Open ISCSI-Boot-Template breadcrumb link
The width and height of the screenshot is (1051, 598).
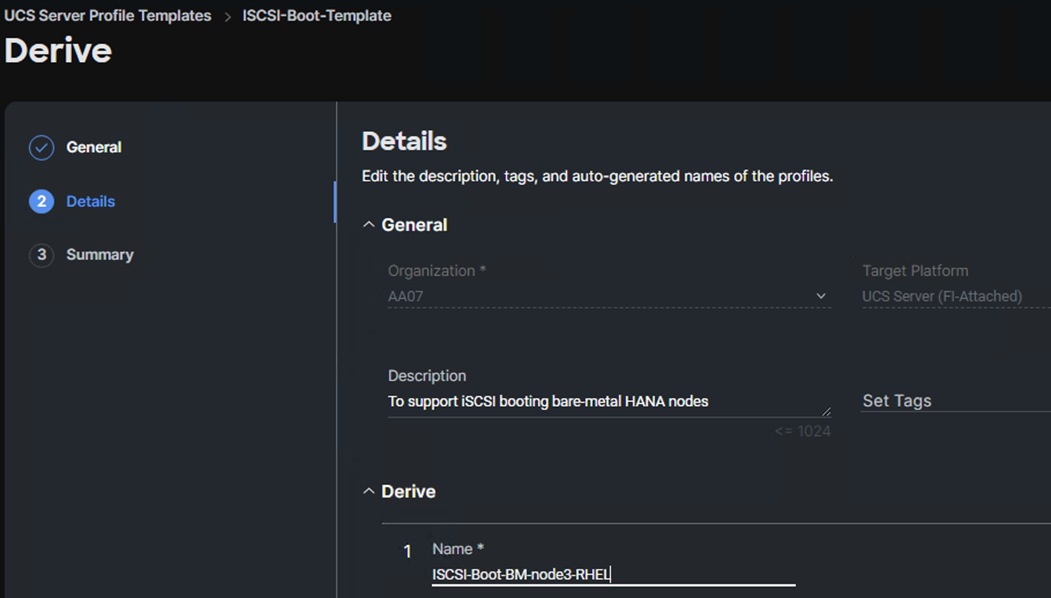coord(316,15)
